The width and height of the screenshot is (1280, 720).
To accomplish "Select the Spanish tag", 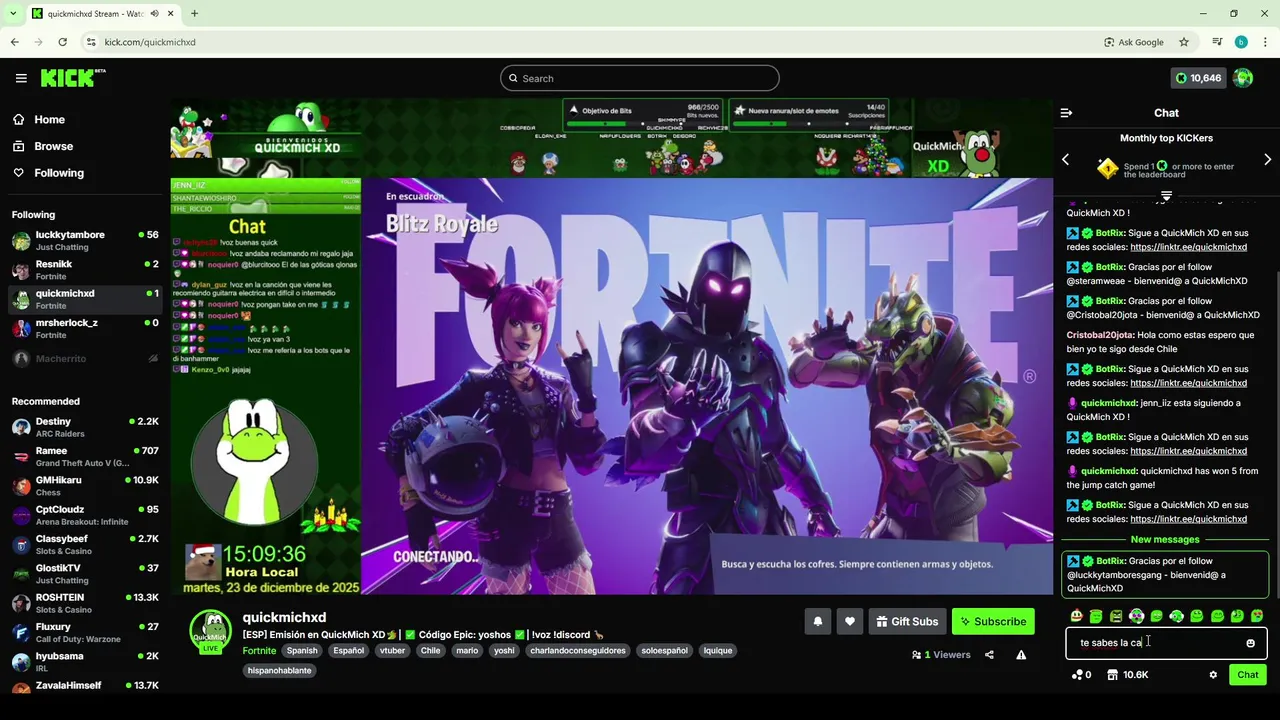I will coord(302,651).
